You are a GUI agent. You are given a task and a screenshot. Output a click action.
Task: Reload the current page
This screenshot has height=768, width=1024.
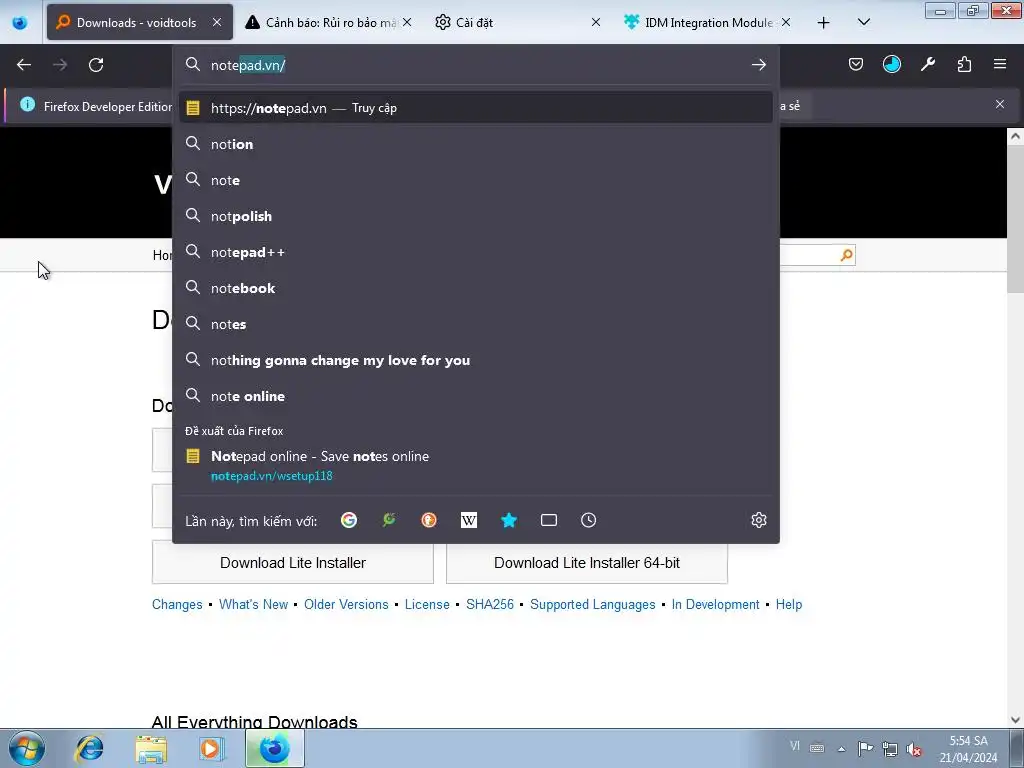(x=96, y=65)
